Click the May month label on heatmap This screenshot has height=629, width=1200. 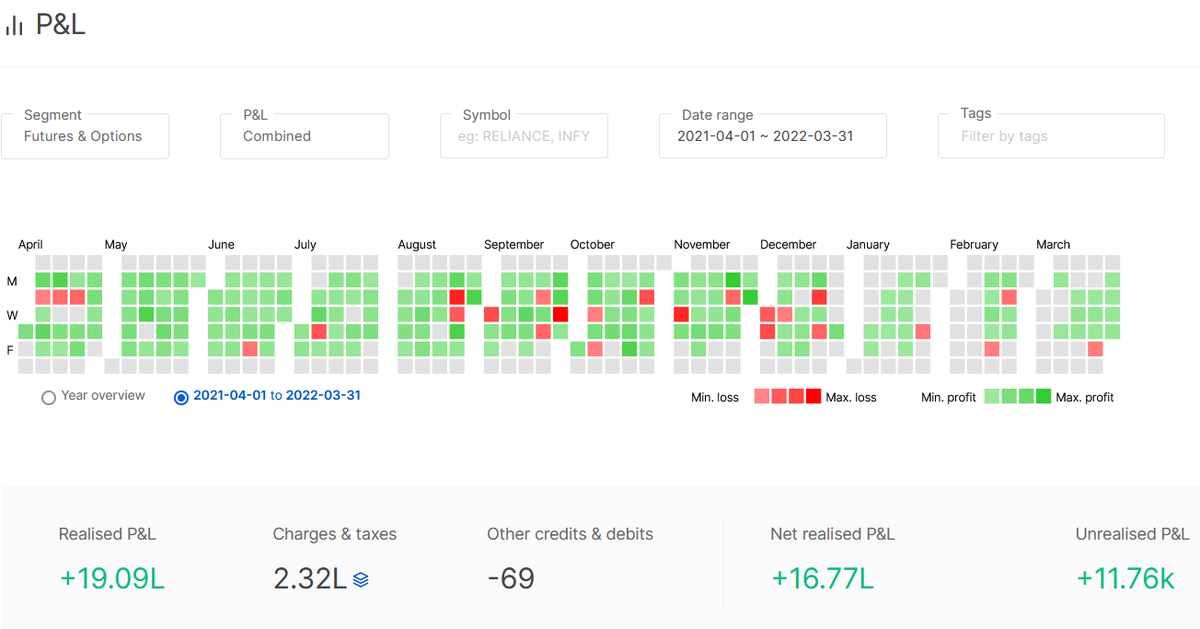(116, 245)
